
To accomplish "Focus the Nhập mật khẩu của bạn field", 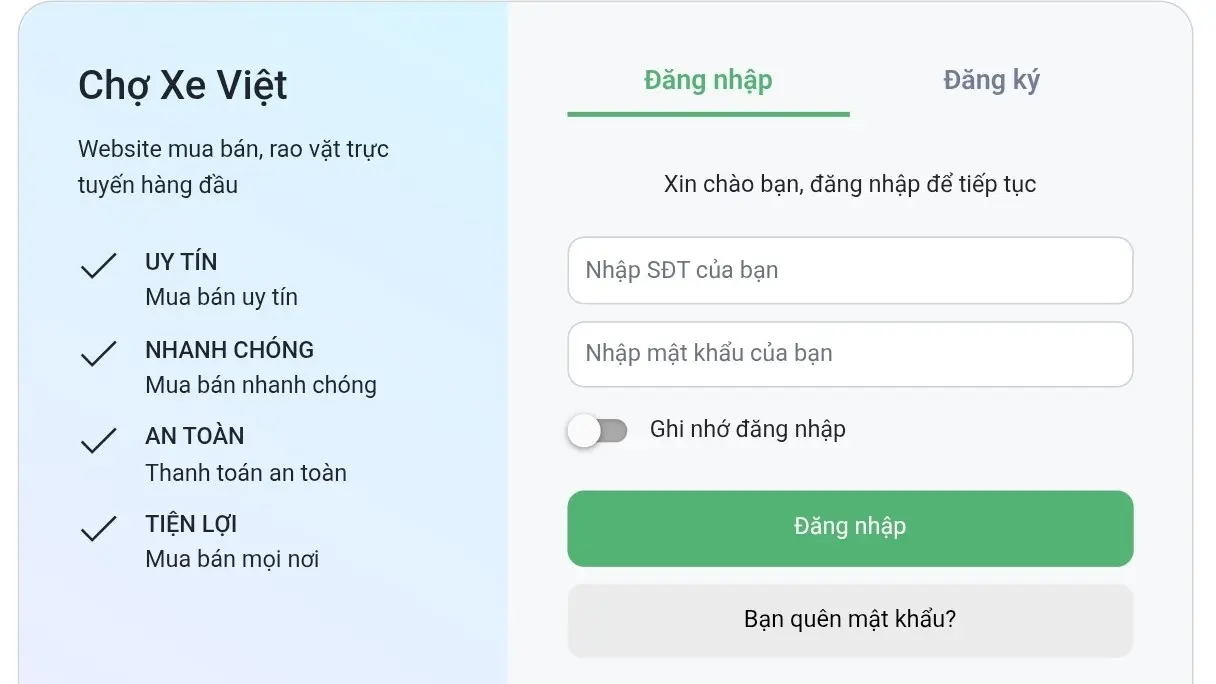I will click(x=850, y=354).
